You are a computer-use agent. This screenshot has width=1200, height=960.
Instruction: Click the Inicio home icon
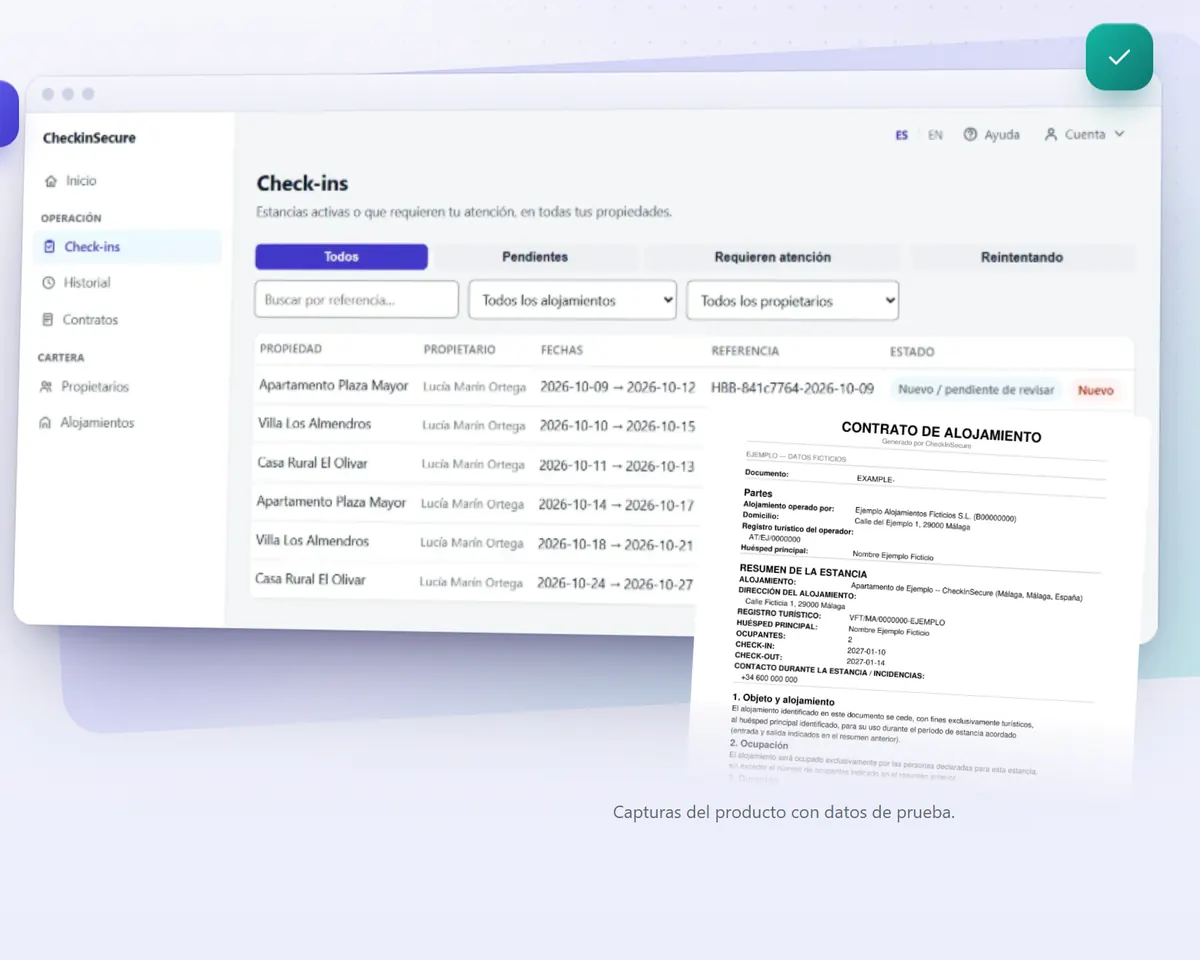[51, 181]
